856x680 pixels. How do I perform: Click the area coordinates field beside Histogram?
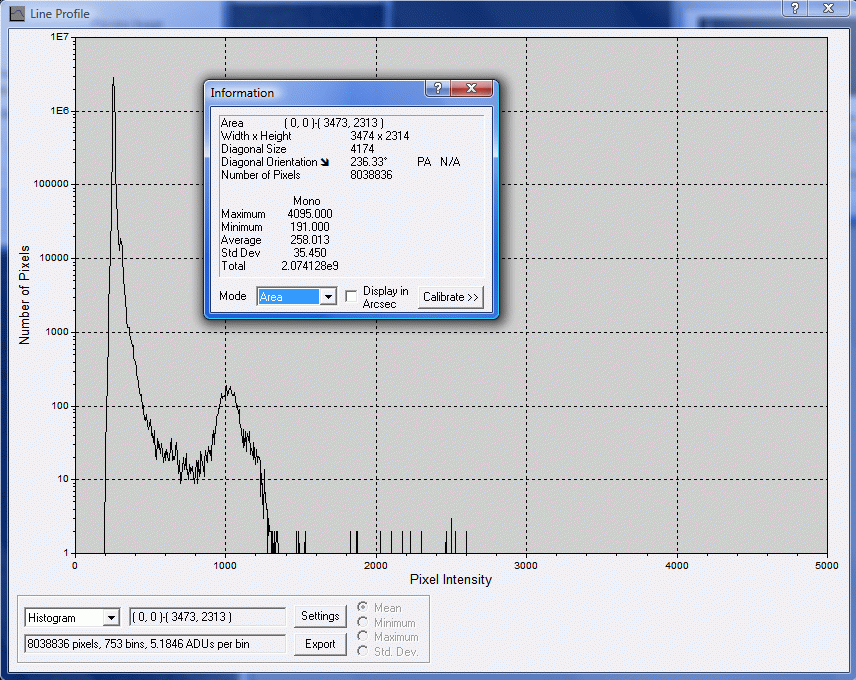(207, 617)
